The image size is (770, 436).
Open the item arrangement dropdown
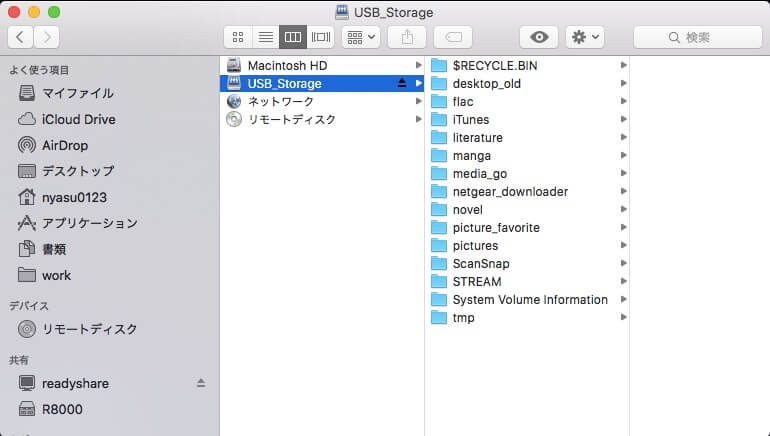point(361,37)
